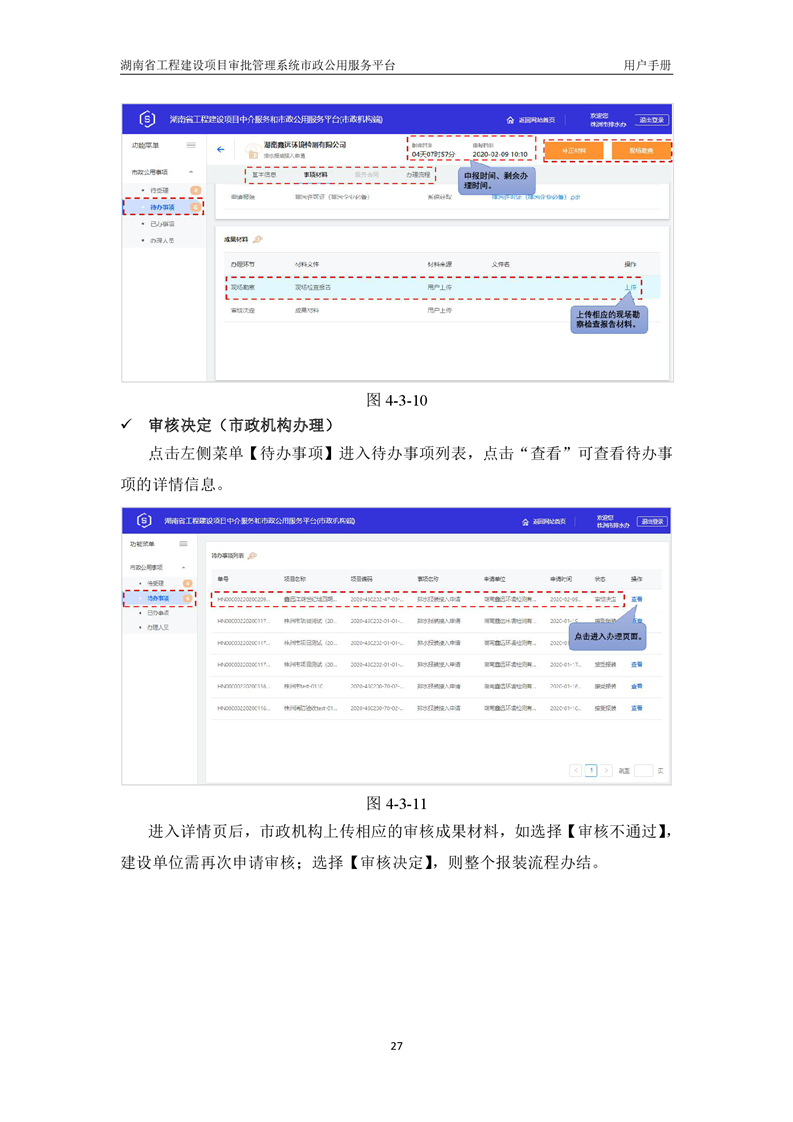Collapse 市政公用事项 group in Figure 4-3-10 sidebar

[191, 172]
